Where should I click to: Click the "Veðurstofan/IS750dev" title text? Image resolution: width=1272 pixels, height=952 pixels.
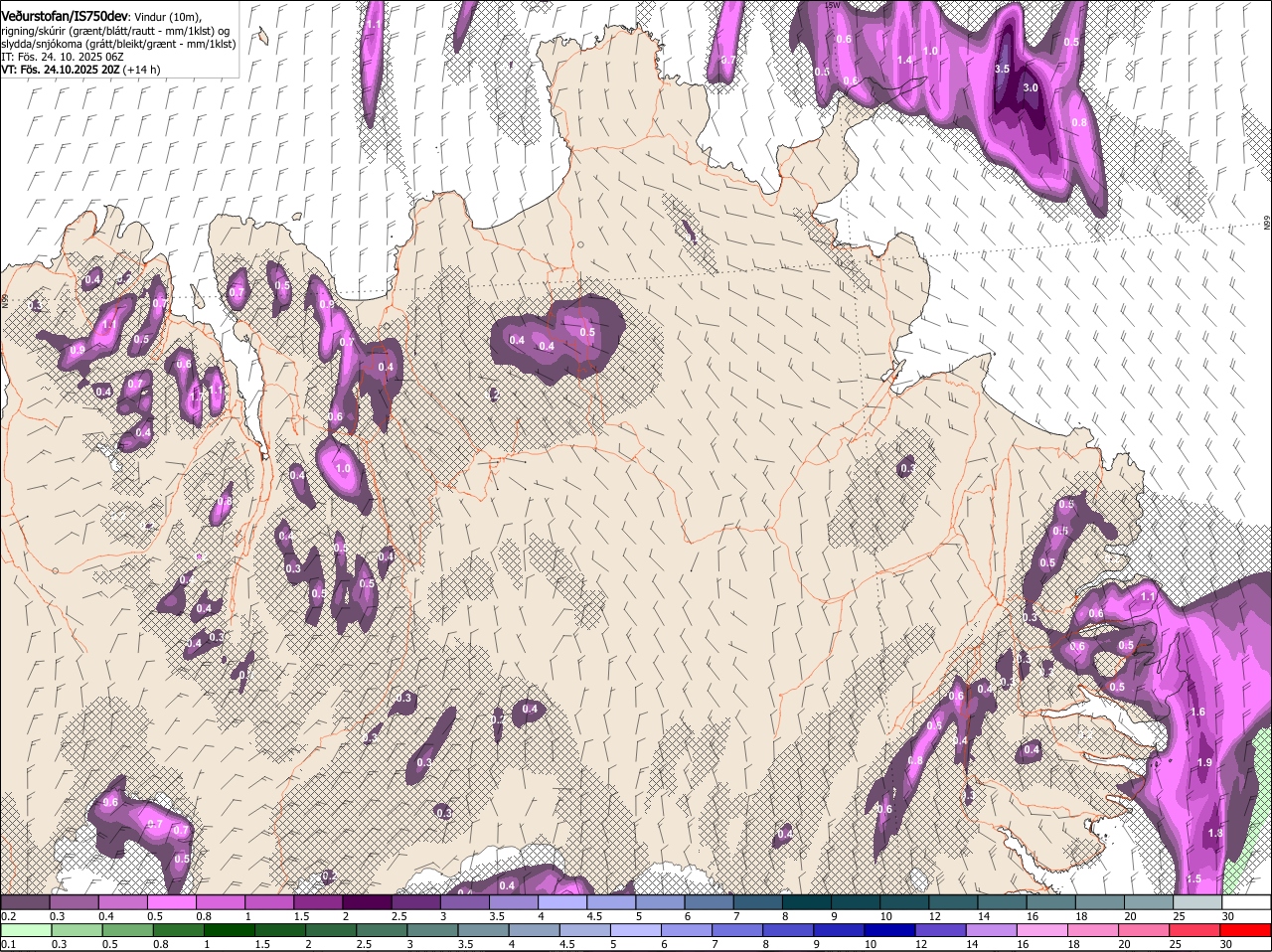(65, 16)
